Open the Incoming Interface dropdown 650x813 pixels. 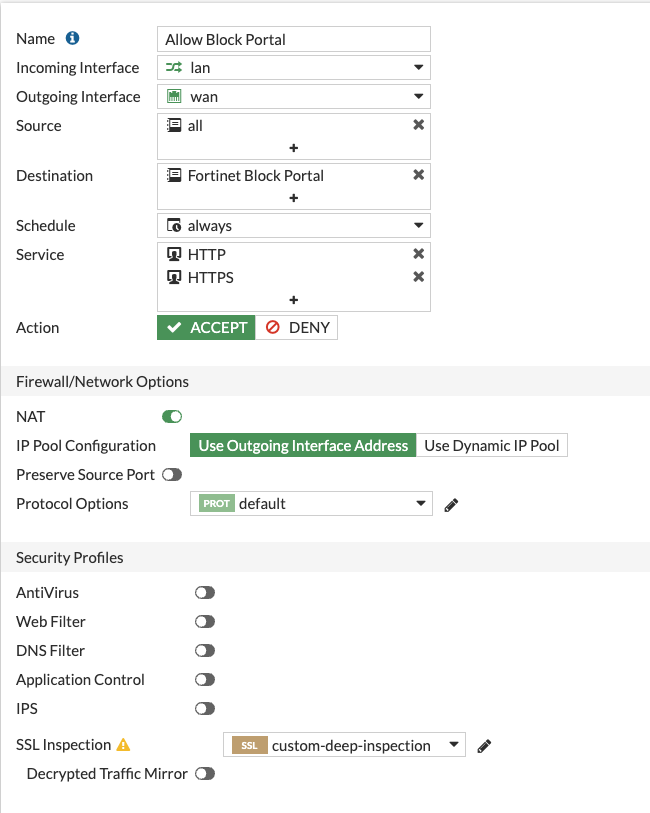click(294, 68)
